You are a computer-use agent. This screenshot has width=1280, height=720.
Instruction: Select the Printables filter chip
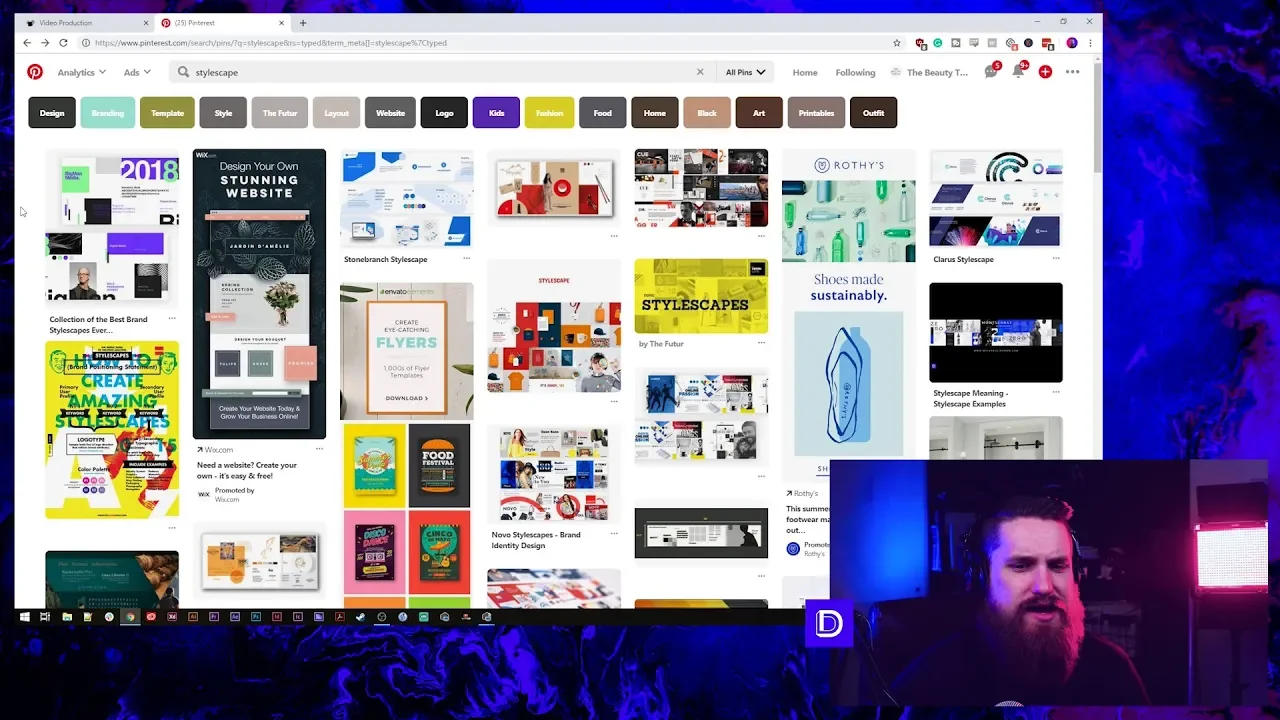tap(816, 113)
